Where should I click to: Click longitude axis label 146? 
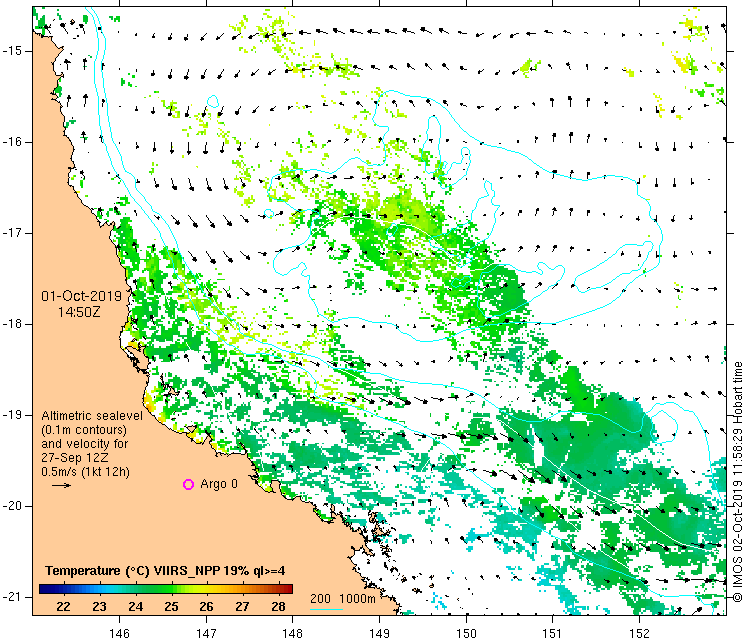click(119, 633)
